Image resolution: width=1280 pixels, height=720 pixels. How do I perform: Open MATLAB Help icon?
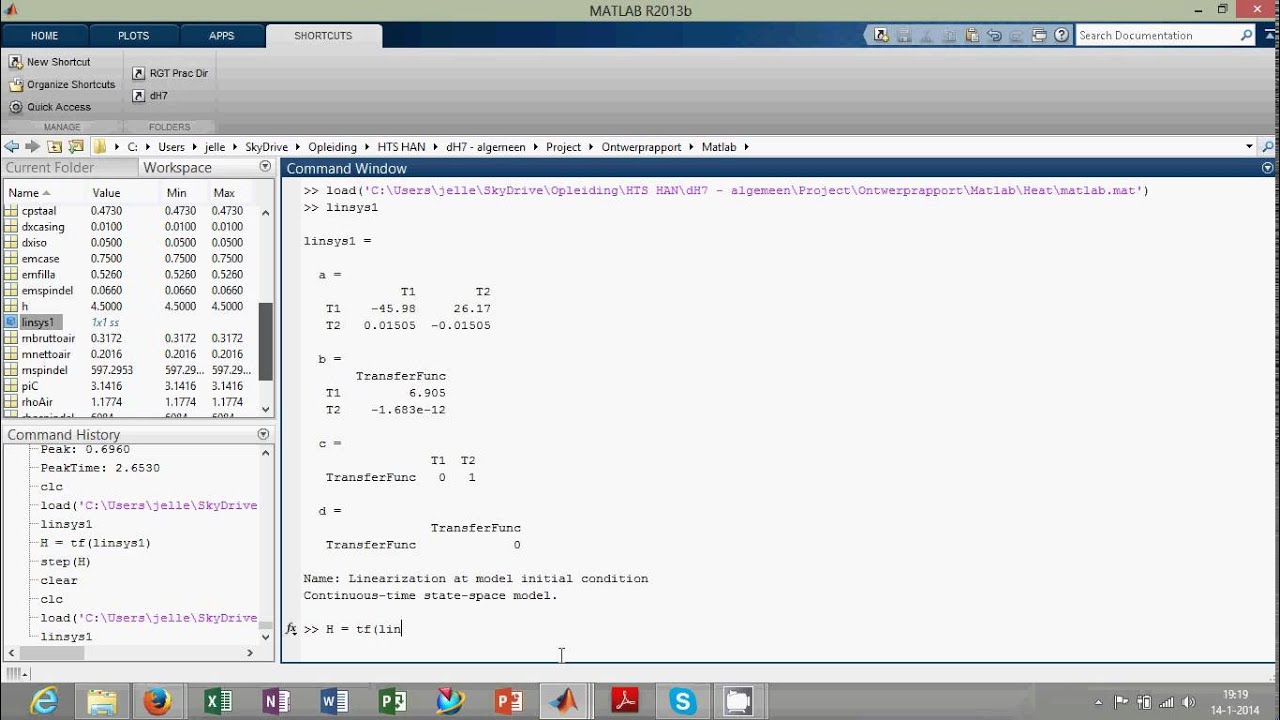coord(1062,35)
